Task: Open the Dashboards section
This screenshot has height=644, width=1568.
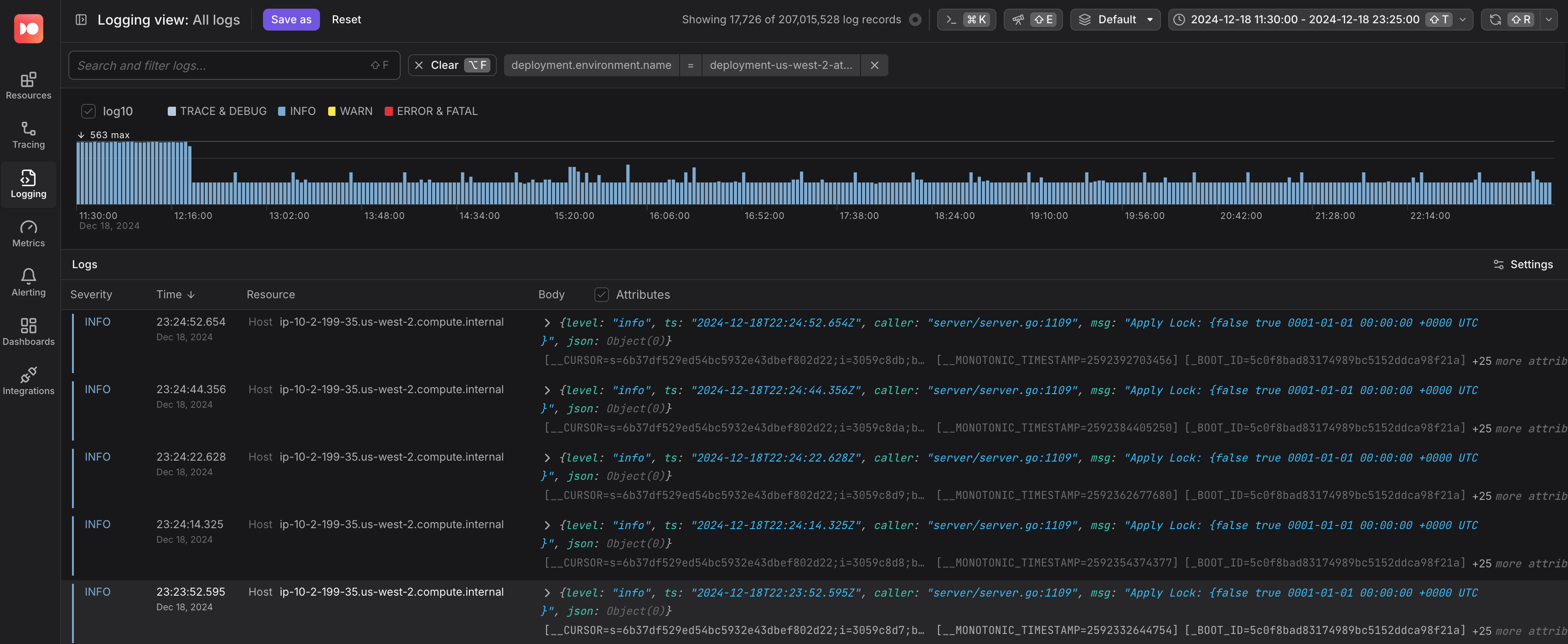Action: coord(29,332)
